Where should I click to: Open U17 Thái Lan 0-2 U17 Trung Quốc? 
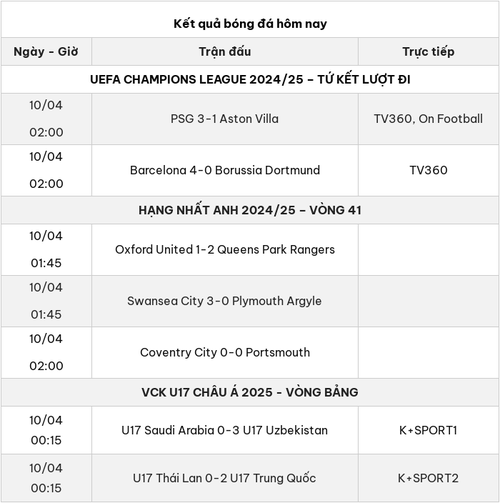click(x=224, y=478)
